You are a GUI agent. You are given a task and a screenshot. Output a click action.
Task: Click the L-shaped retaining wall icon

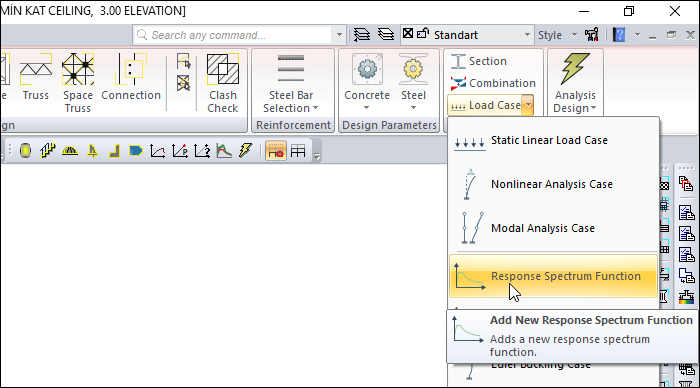[114, 151]
